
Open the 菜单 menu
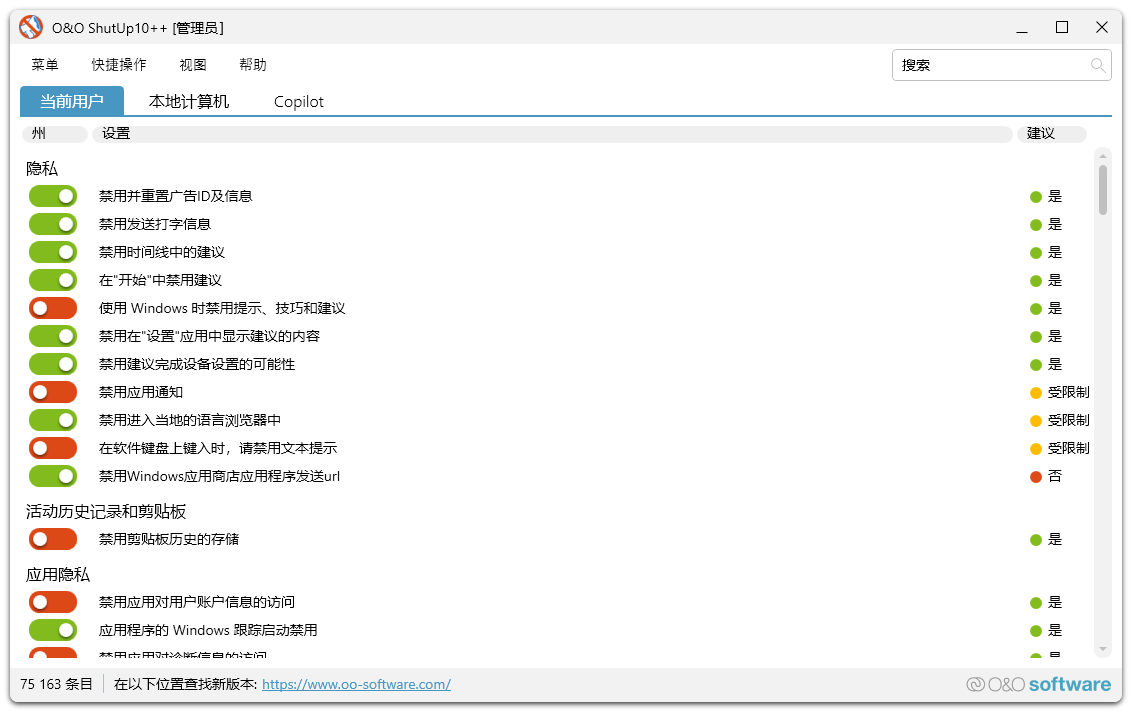tap(44, 64)
